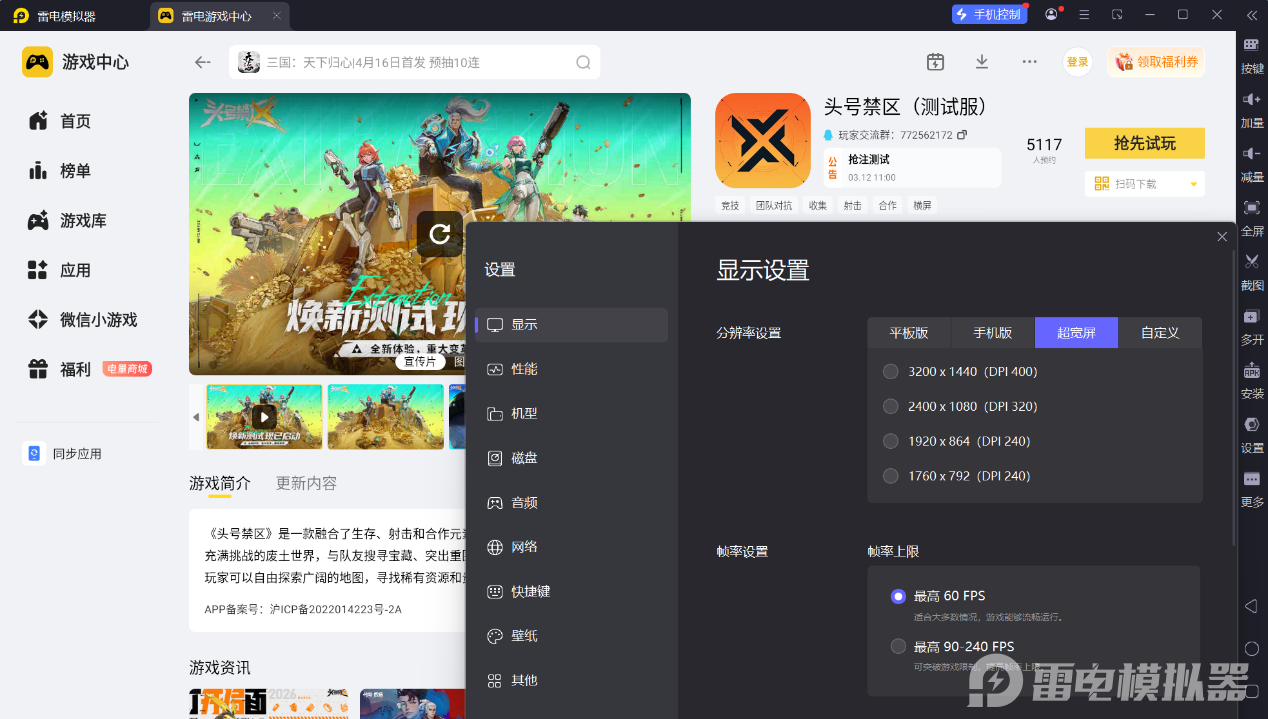Copy the player group number 772562172
Image resolution: width=1268 pixels, height=719 pixels.
(962, 134)
